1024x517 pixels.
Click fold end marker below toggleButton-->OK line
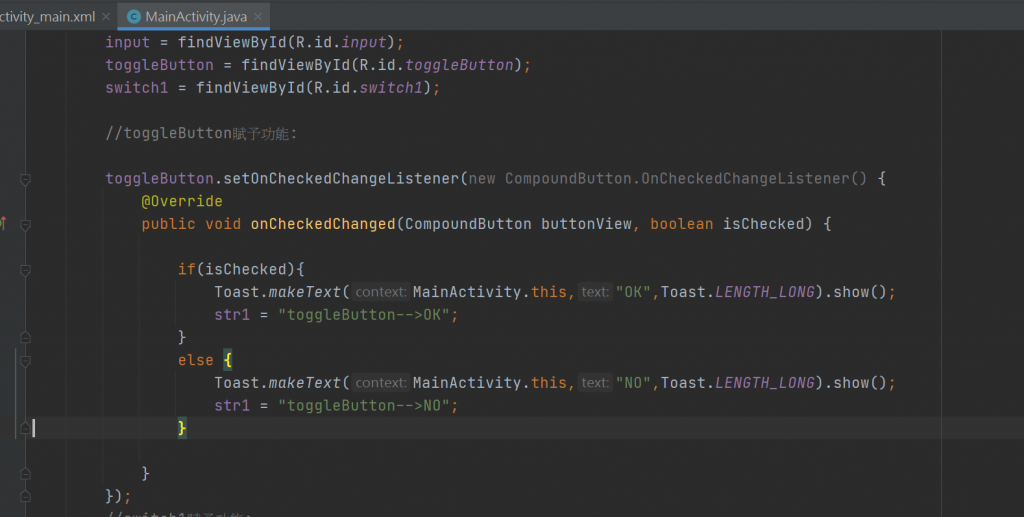pos(25,337)
